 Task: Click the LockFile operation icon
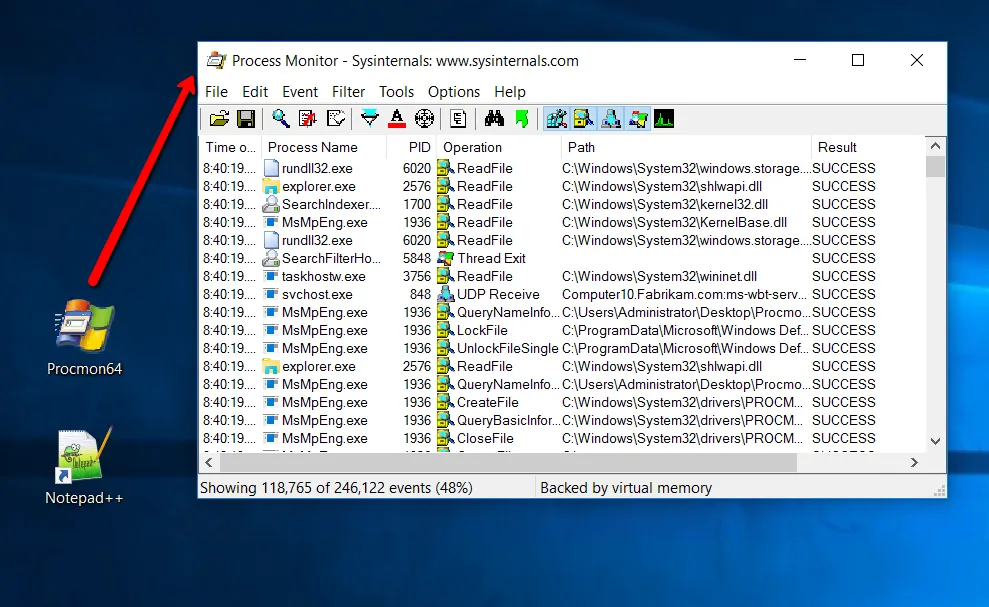(x=446, y=331)
